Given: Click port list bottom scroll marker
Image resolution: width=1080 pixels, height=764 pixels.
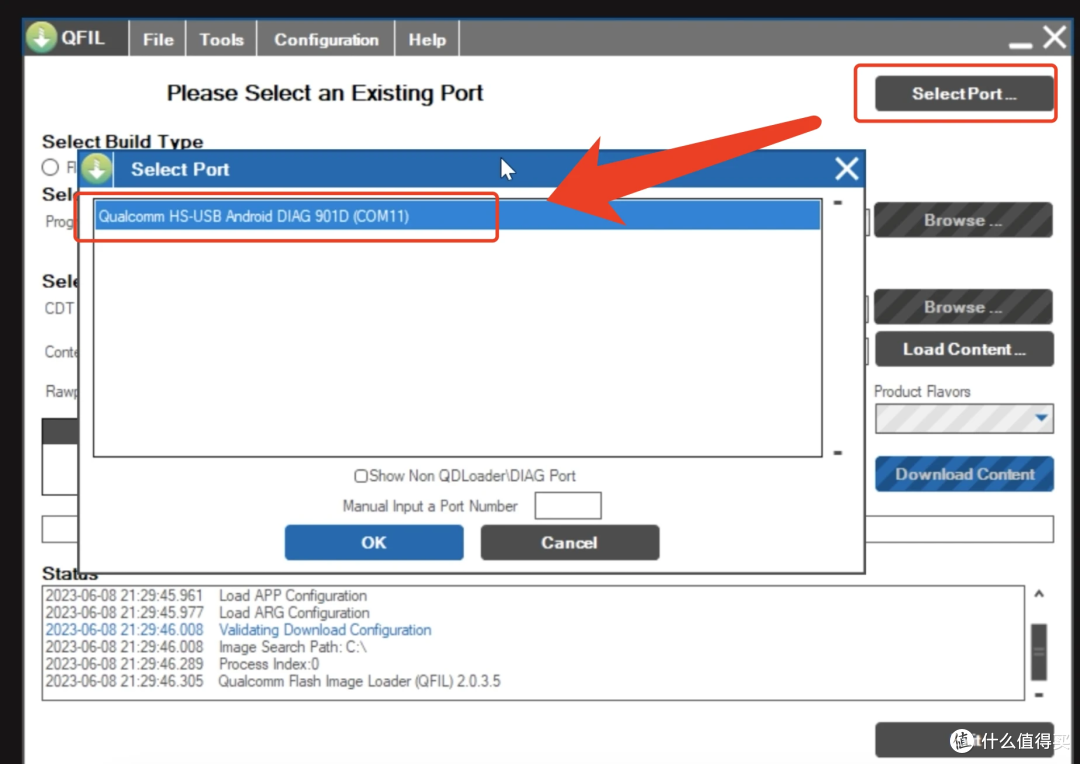Looking at the screenshot, I should (x=838, y=453).
